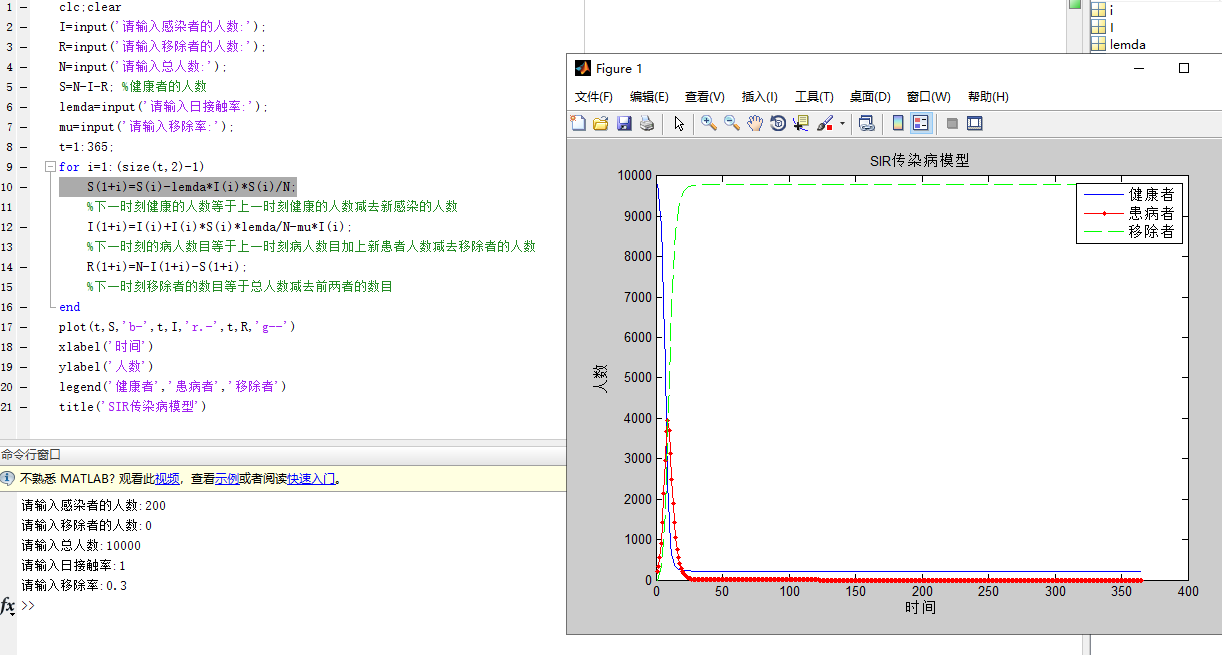The width and height of the screenshot is (1222, 655).
Task: Open the Data Brush color dropdown arrow
Action: pos(843,123)
